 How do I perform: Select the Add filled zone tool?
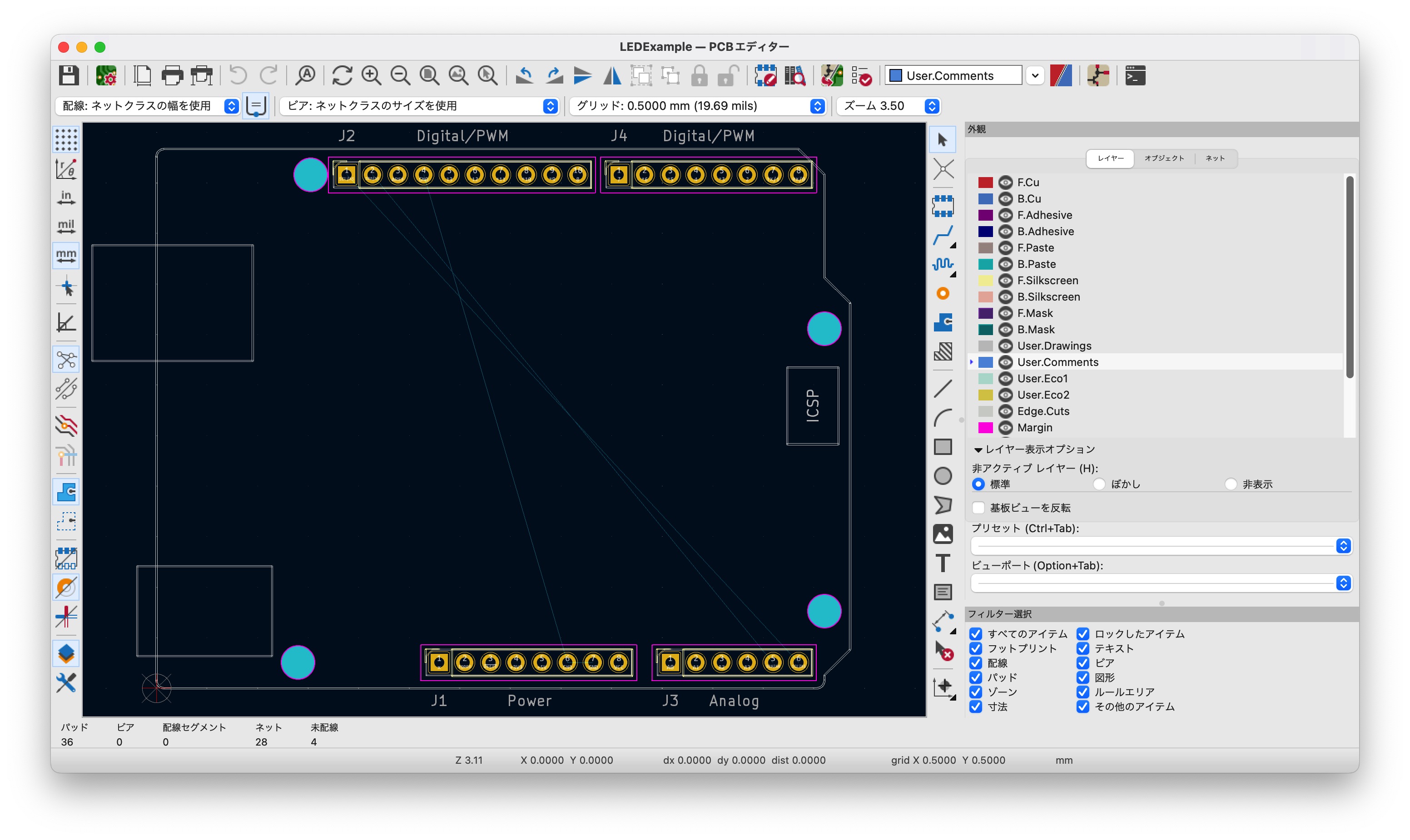coord(943,323)
